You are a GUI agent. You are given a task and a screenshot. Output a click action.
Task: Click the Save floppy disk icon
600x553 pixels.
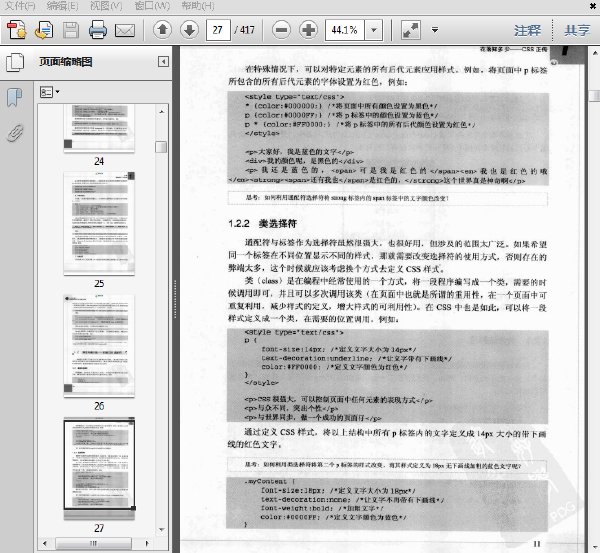(71, 30)
